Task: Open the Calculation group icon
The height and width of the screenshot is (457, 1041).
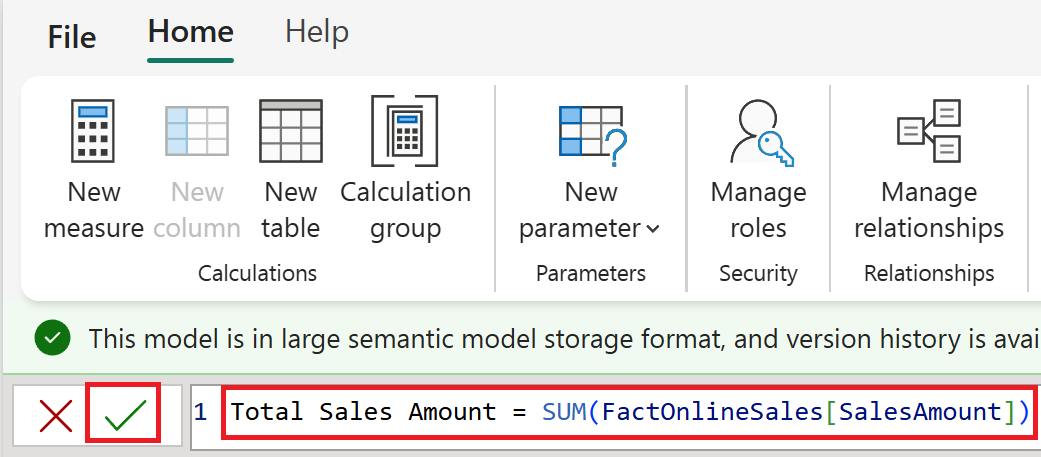Action: pyautogui.click(x=405, y=130)
